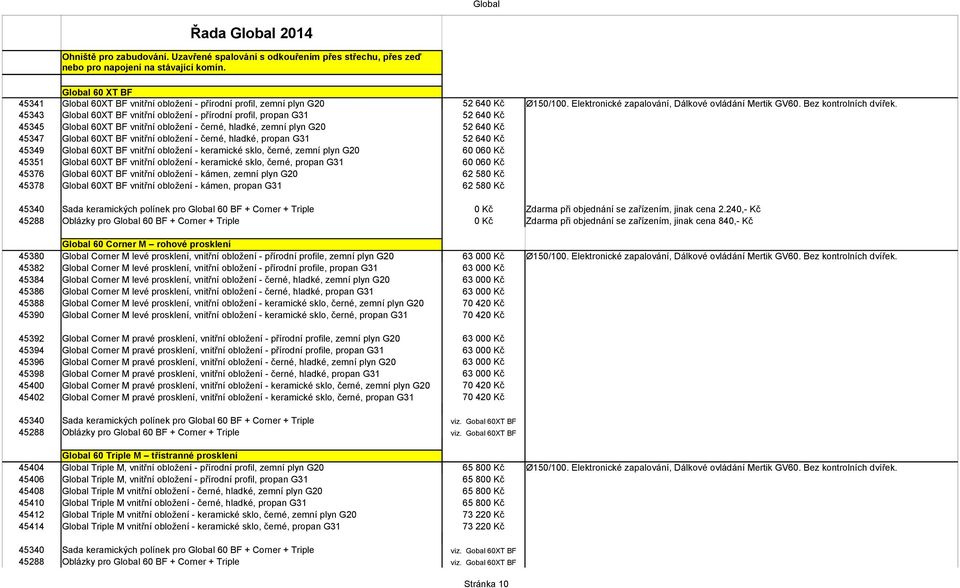Select product code 45406
Screen dimensions: 960x588
(x=31, y=480)
